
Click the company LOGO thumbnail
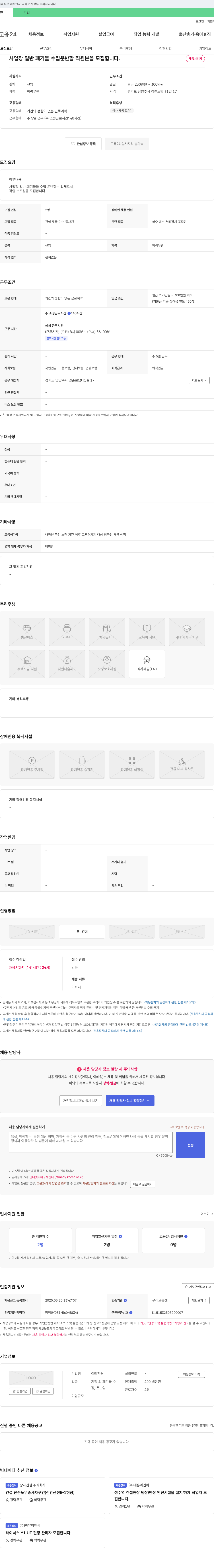pyautogui.click(x=31, y=1378)
